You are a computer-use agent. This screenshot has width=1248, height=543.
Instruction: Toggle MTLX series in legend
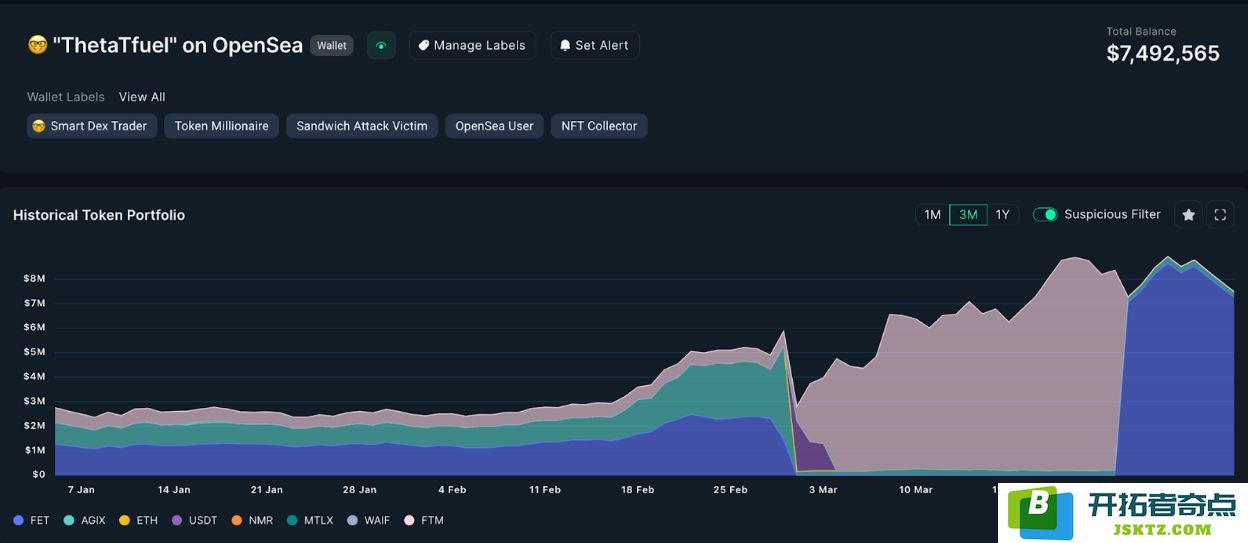click(310, 520)
